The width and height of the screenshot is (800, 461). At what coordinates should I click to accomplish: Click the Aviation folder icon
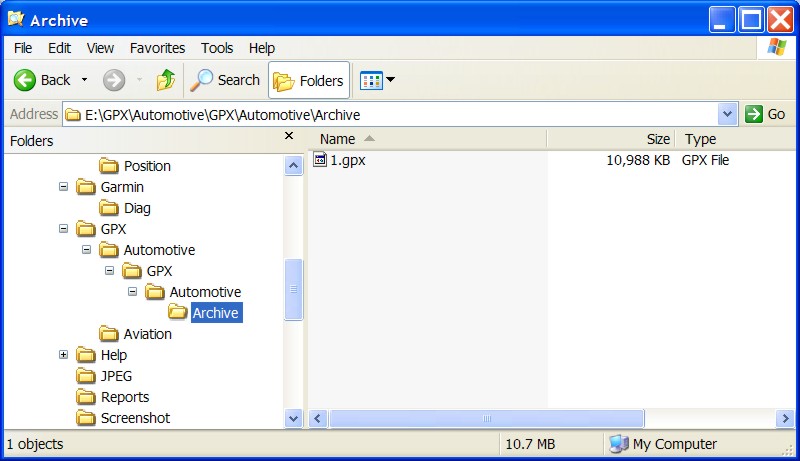[x=109, y=334]
